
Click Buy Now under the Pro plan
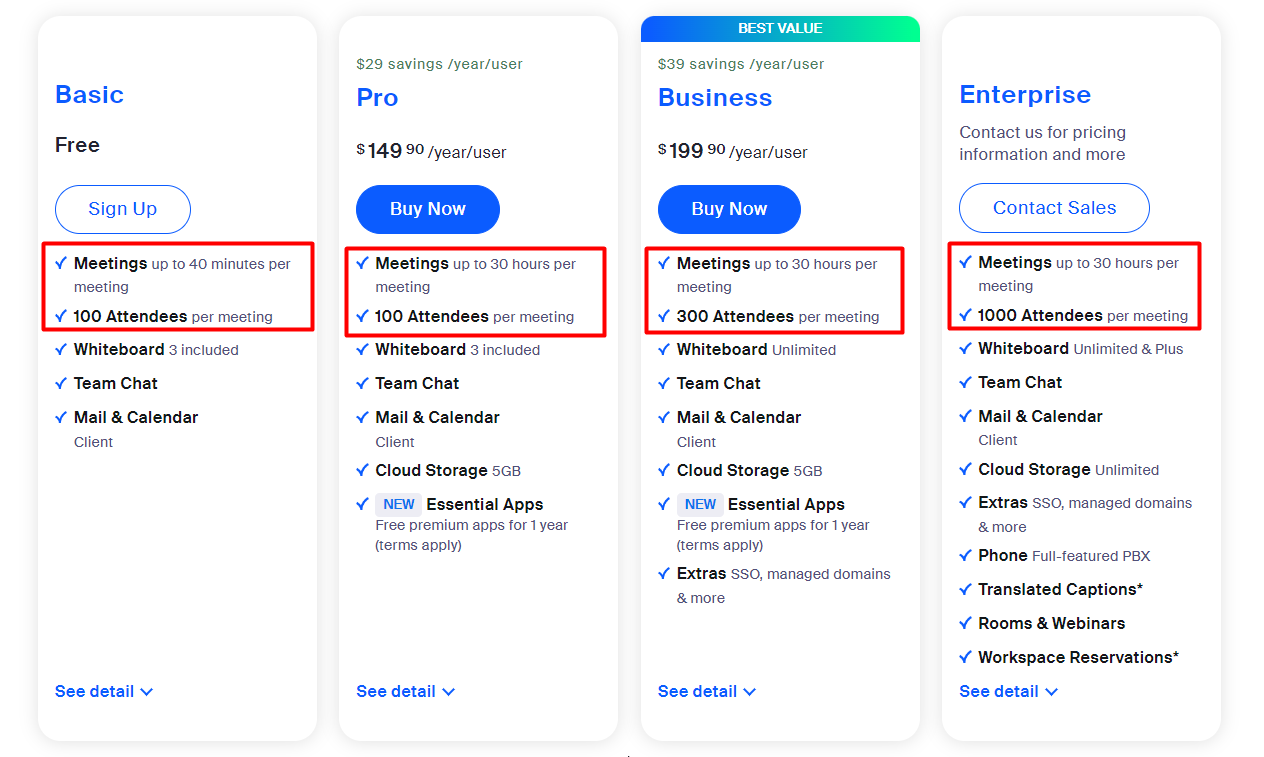pos(427,209)
